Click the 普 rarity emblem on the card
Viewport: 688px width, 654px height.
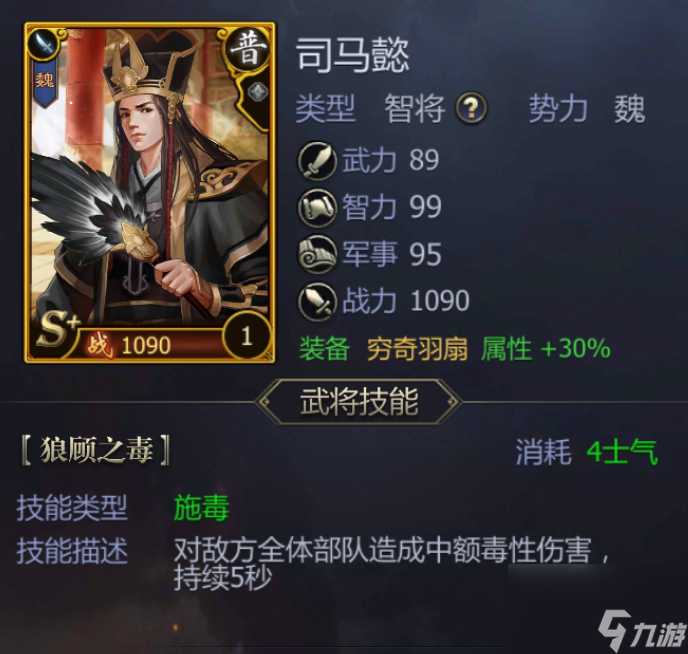(x=248, y=49)
